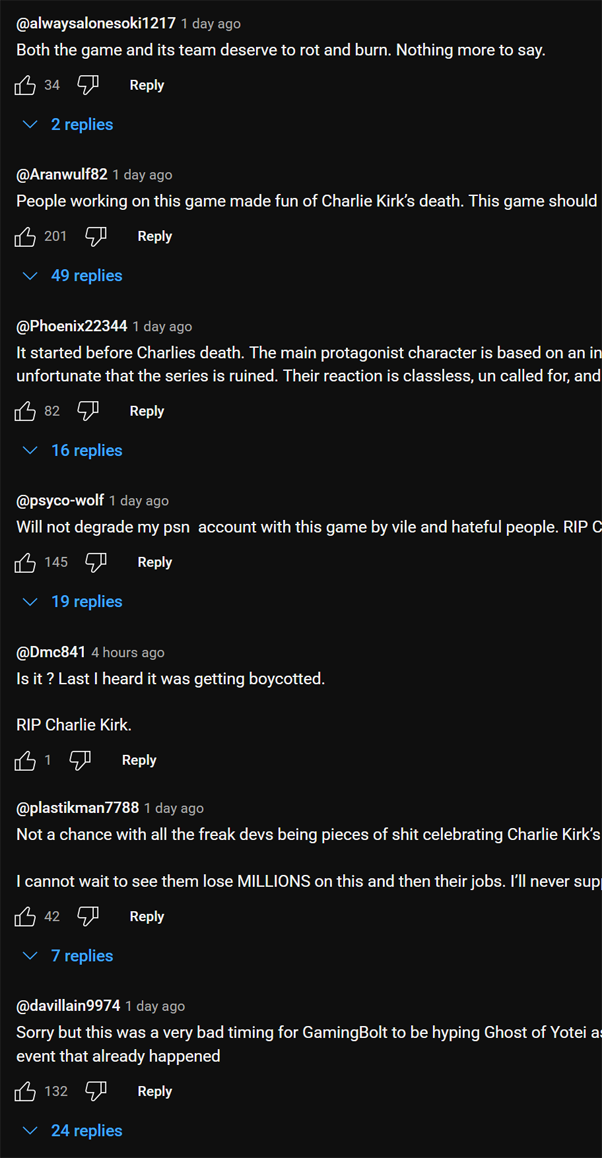Open @davillain9974's channel link
This screenshot has height=1158, width=602.
tap(68, 1007)
